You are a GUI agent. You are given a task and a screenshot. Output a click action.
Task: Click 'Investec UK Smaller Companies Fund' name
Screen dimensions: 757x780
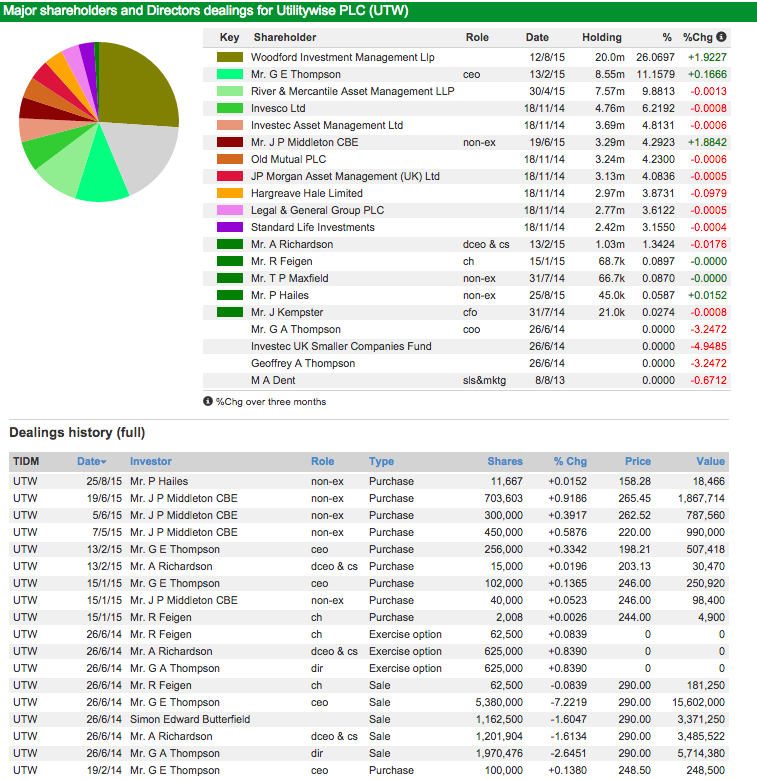pyautogui.click(x=341, y=346)
